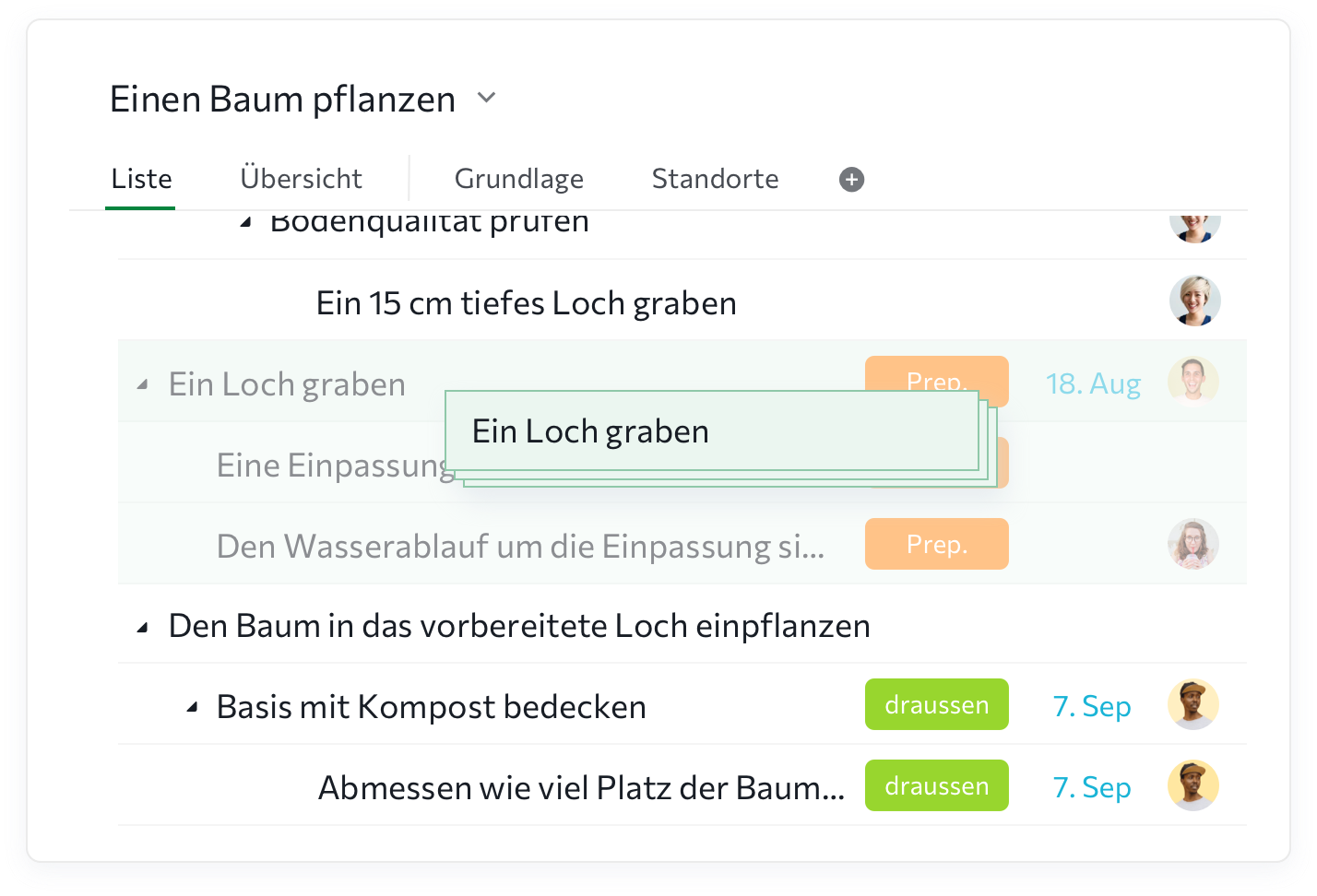This screenshot has height=896, width=1317.
Task: Click assignee avatar on Den Wasserablauf row
Action: tap(1192, 544)
